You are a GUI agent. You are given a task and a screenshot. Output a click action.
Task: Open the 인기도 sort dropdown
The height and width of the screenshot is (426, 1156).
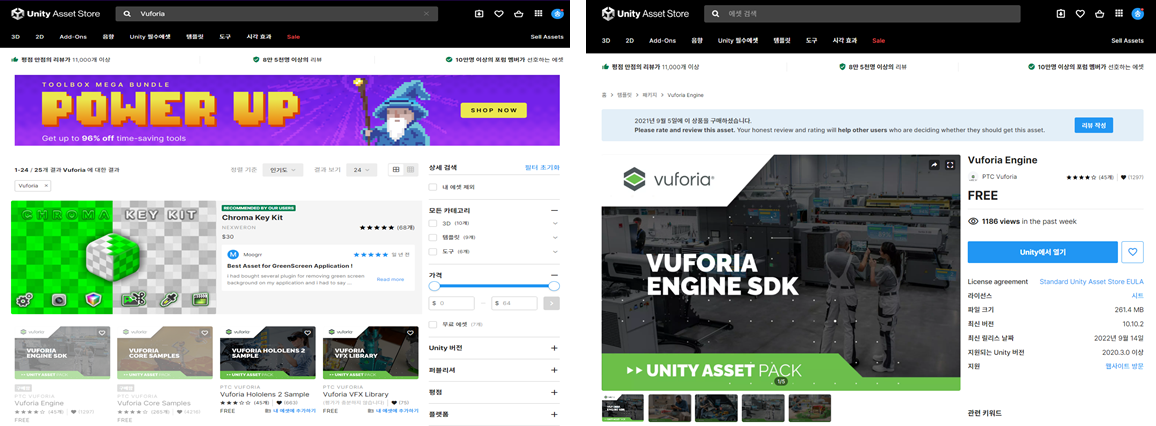(x=284, y=170)
